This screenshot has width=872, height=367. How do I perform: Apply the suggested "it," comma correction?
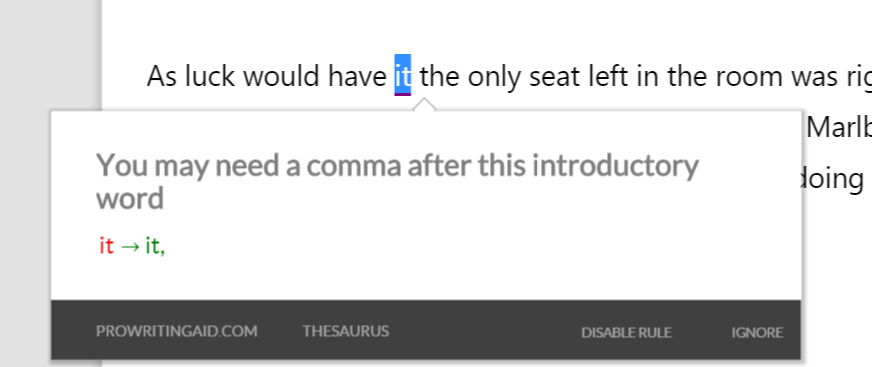point(155,245)
